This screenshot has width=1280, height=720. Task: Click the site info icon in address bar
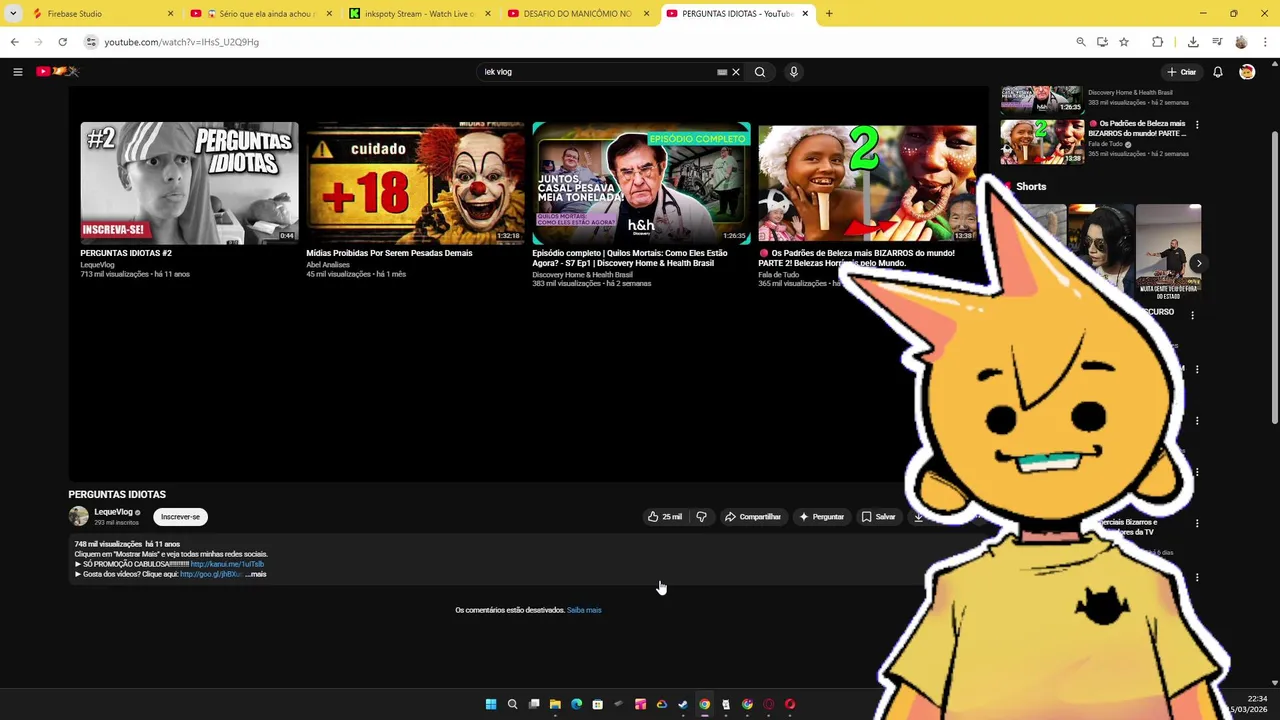tap(91, 42)
